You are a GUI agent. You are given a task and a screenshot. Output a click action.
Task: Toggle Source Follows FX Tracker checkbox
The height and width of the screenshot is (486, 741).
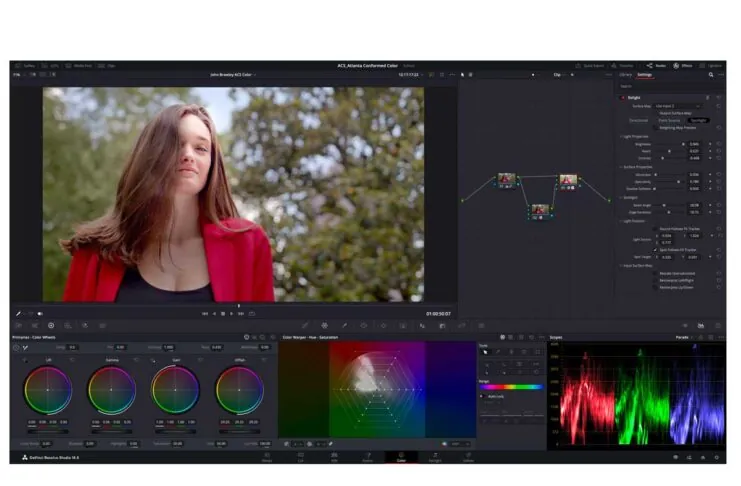pos(657,229)
